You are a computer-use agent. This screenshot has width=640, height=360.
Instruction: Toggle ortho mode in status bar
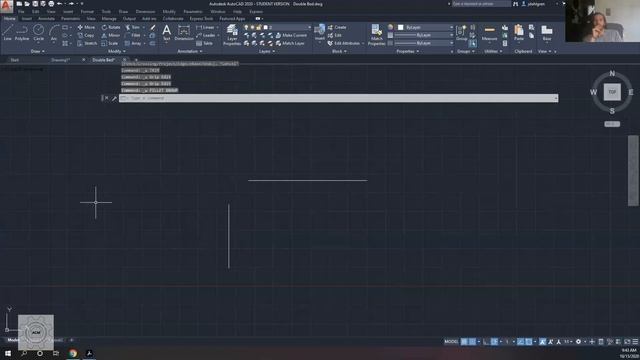tap(485, 342)
